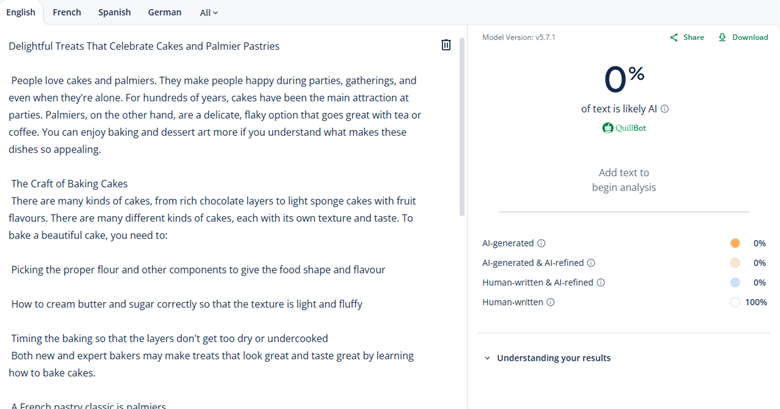The height and width of the screenshot is (409, 780).
Task: Click info icon next to Human-written
Action: 551,302
